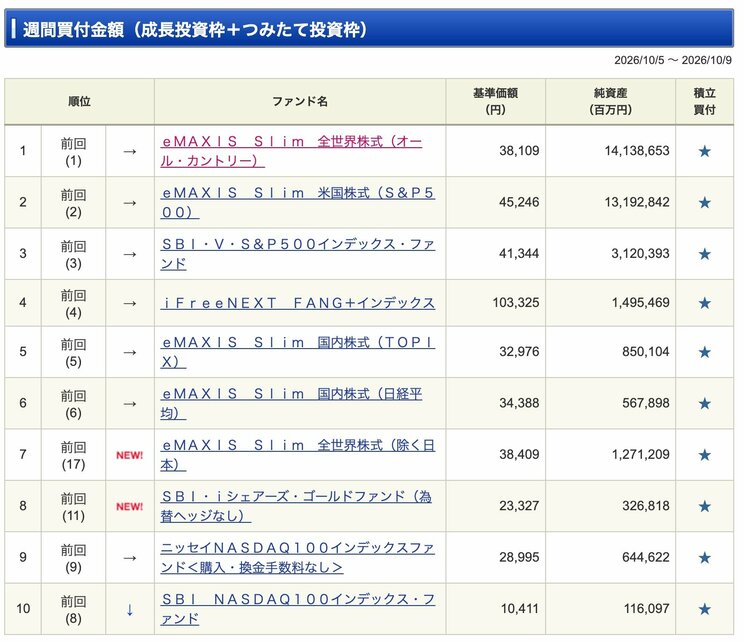Image resolution: width=744 pixels, height=642 pixels.
Task: Click the 順位 column header
Action: [x=79, y=102]
